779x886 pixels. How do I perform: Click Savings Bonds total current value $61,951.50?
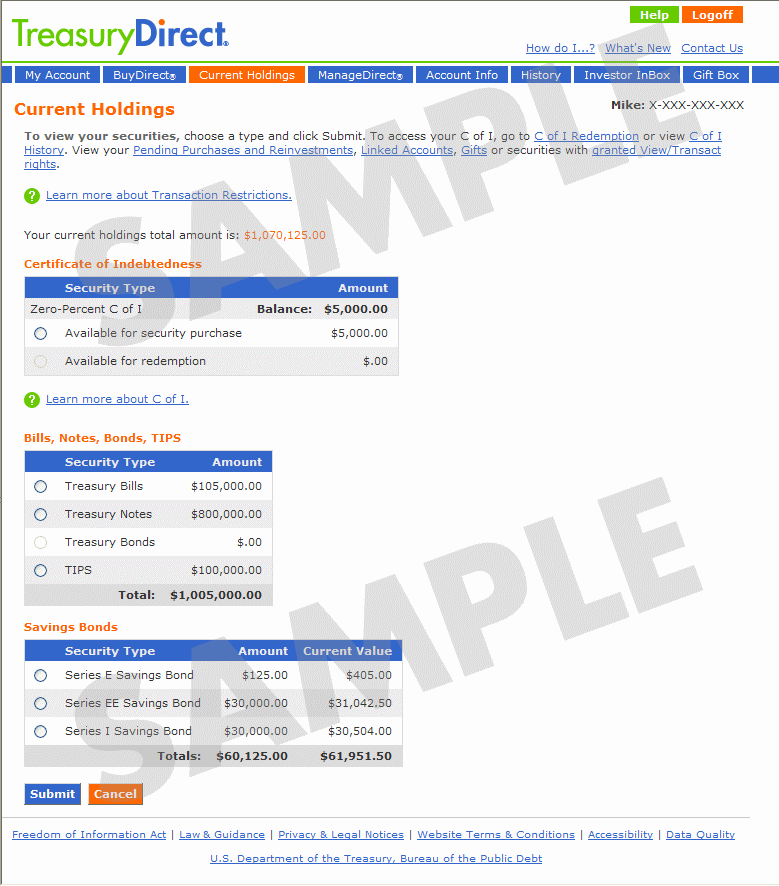(356, 756)
